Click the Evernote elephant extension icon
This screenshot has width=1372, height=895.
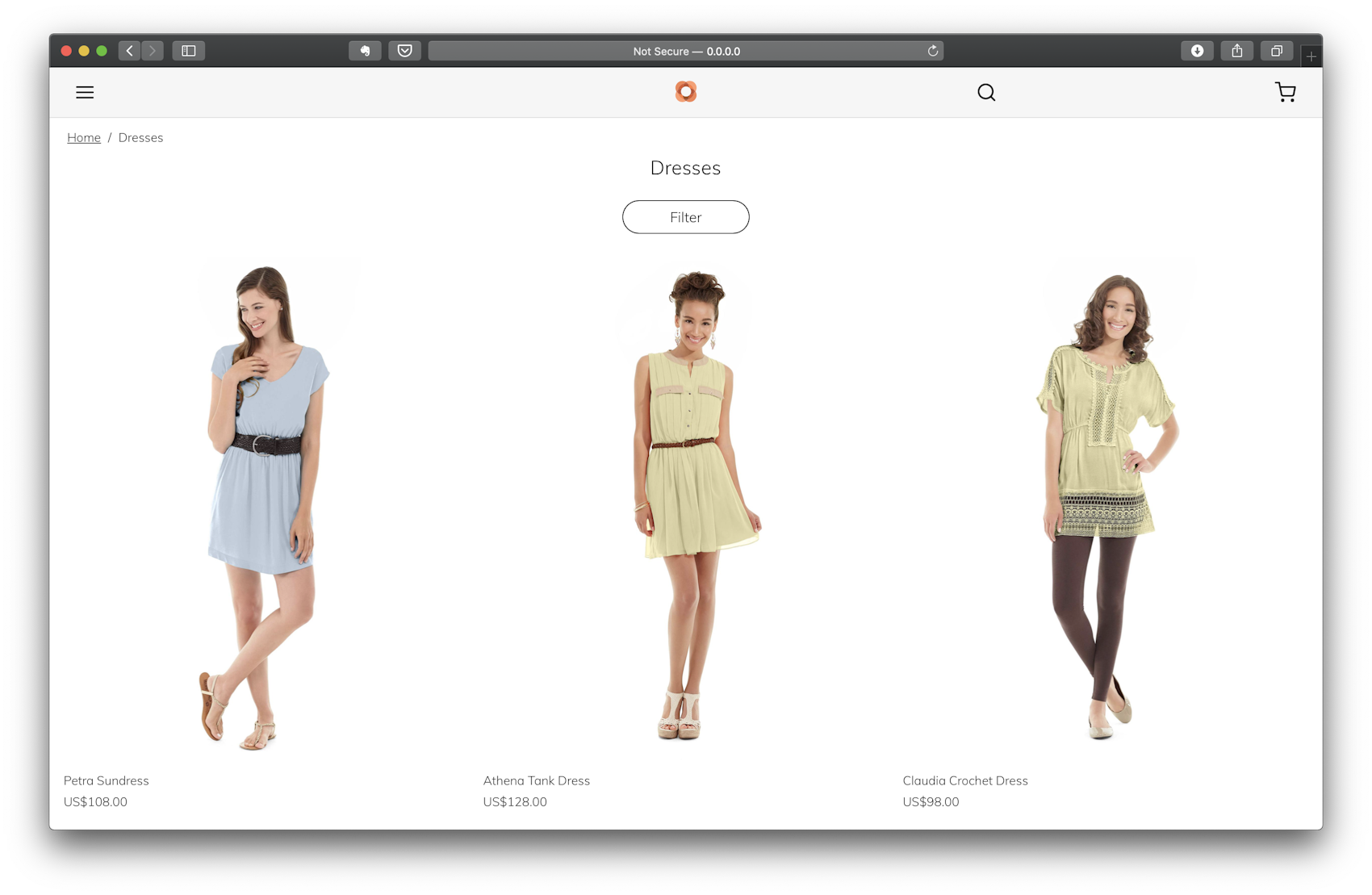pyautogui.click(x=365, y=51)
